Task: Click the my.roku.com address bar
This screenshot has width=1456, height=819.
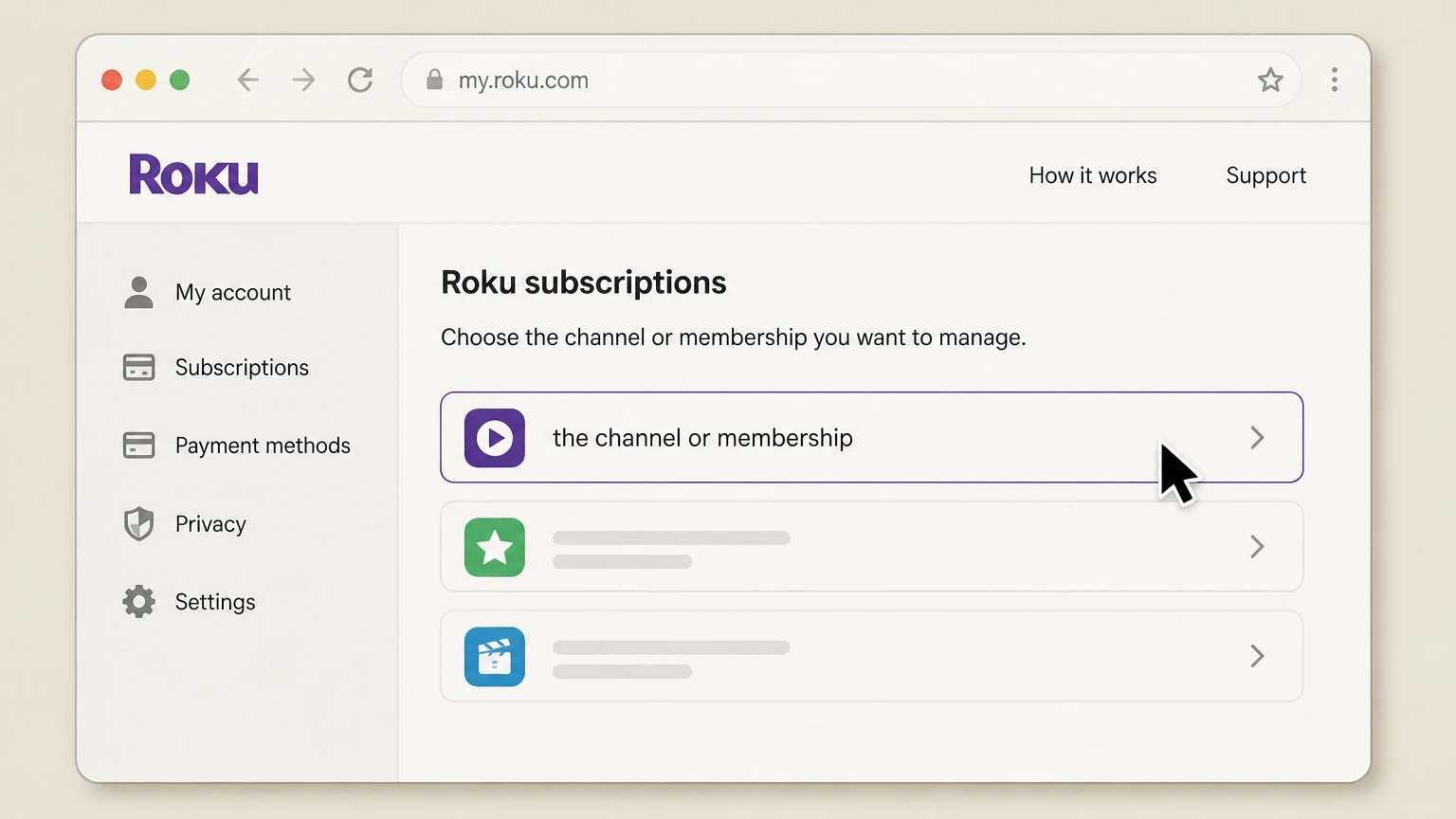Action: 851,80
